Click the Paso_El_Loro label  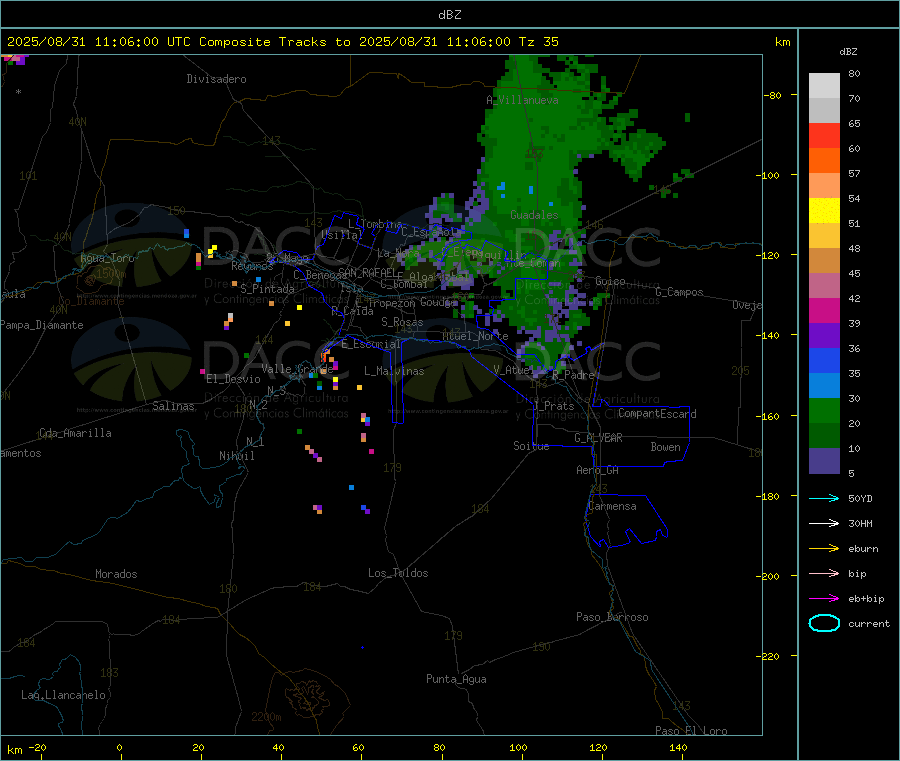pyautogui.click(x=691, y=731)
